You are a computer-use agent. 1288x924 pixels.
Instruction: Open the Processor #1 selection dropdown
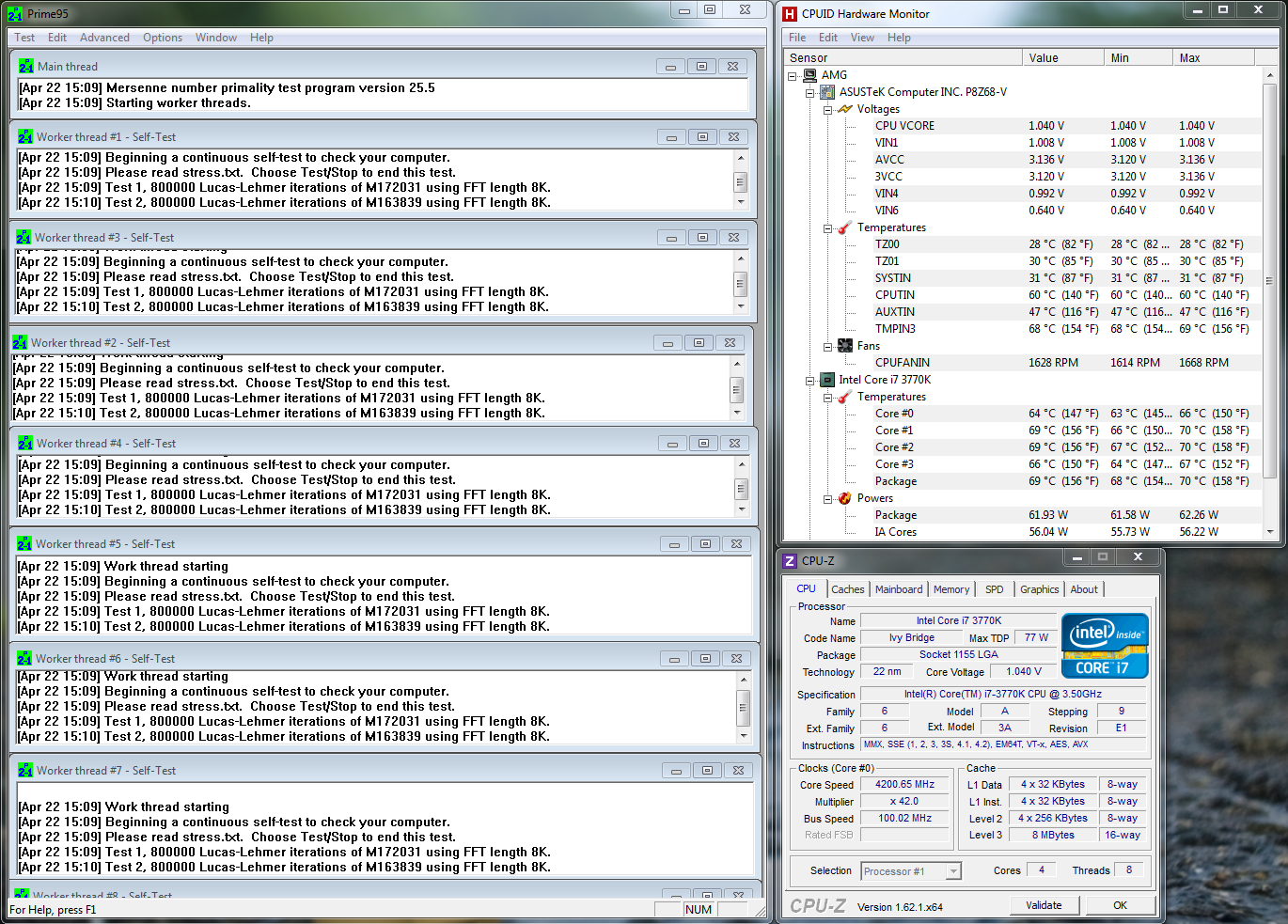[x=953, y=871]
